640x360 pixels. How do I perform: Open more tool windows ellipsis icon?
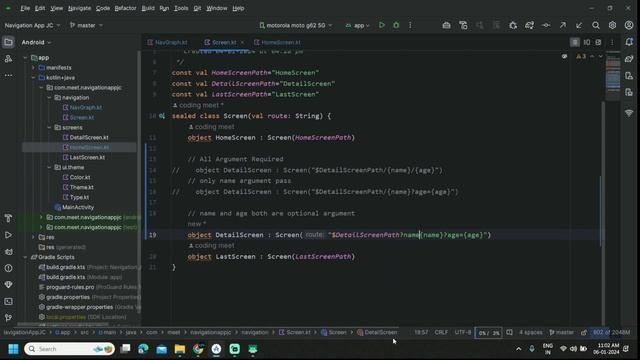8,75
